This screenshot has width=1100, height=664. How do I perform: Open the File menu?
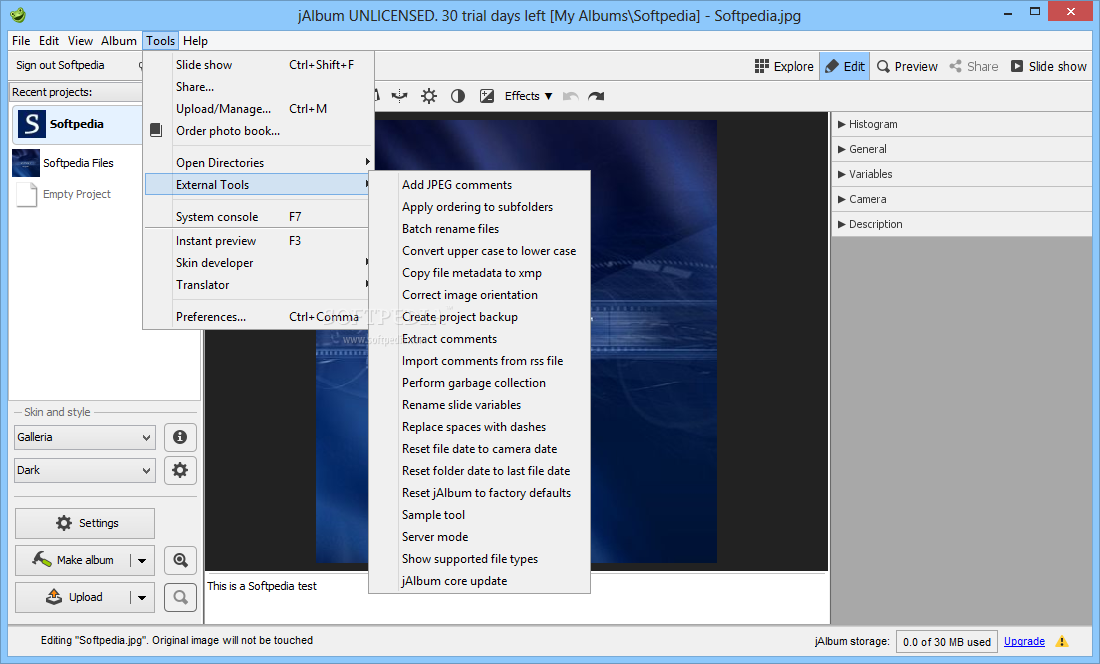[21, 41]
